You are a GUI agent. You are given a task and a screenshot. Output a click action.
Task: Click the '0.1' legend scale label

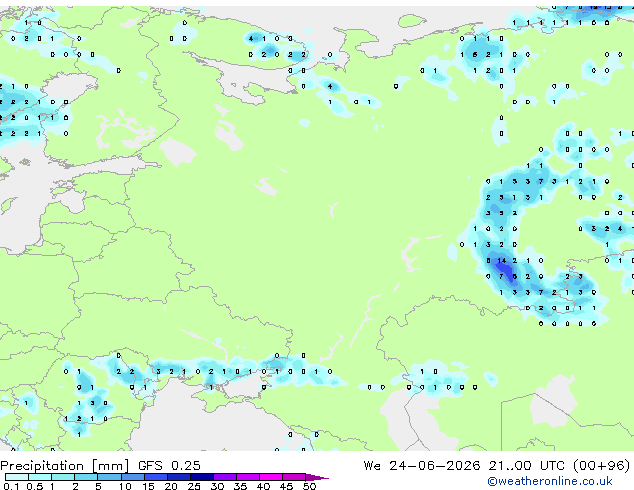point(11,486)
